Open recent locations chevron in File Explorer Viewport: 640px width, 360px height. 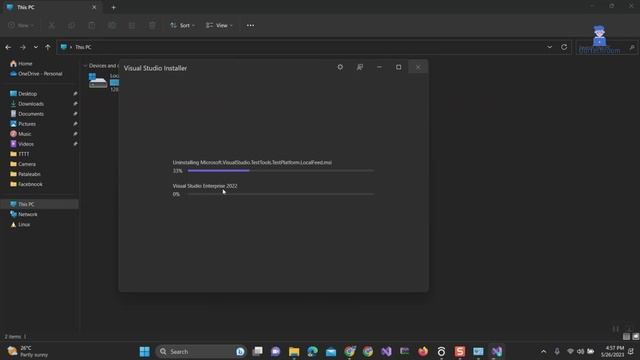pyautogui.click(x=36, y=47)
